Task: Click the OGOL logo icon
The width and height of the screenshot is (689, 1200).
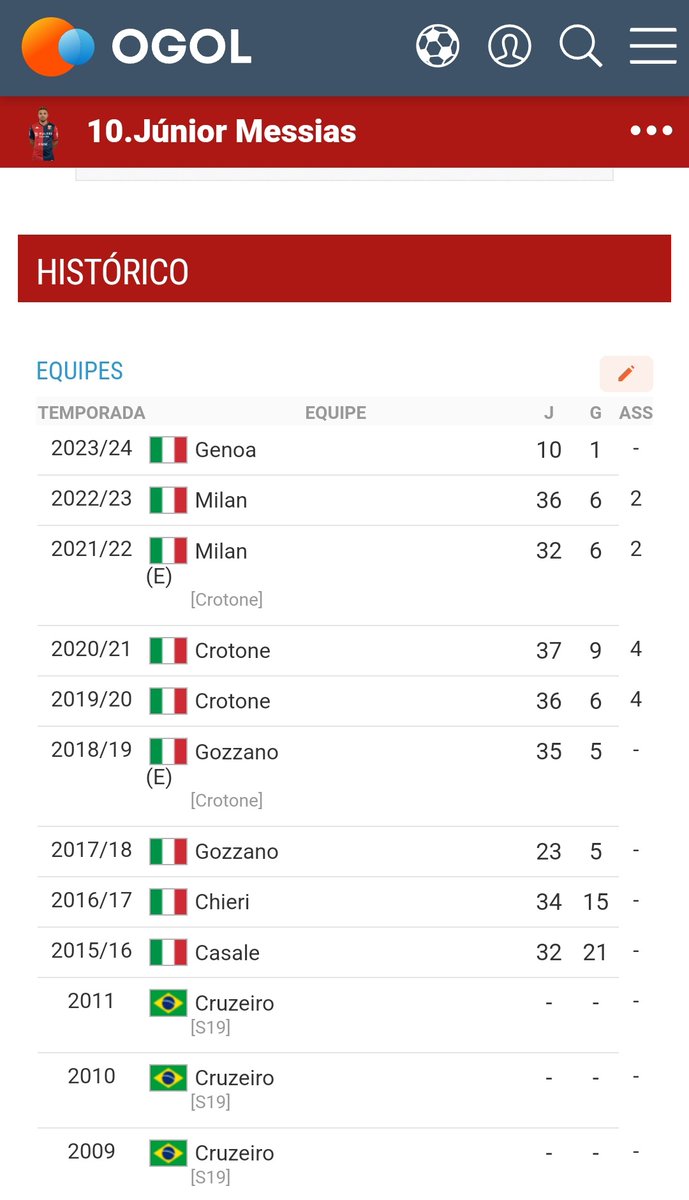Action: pyautogui.click(x=58, y=47)
